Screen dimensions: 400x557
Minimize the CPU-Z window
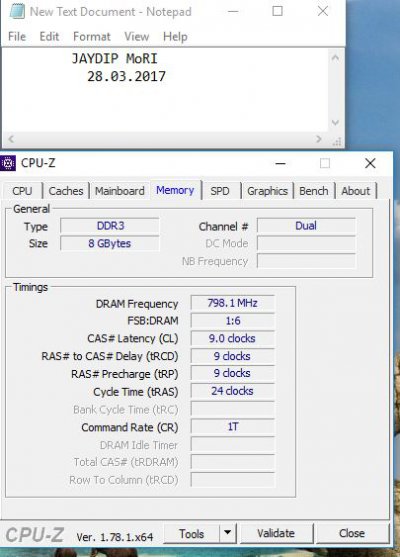(x=281, y=163)
